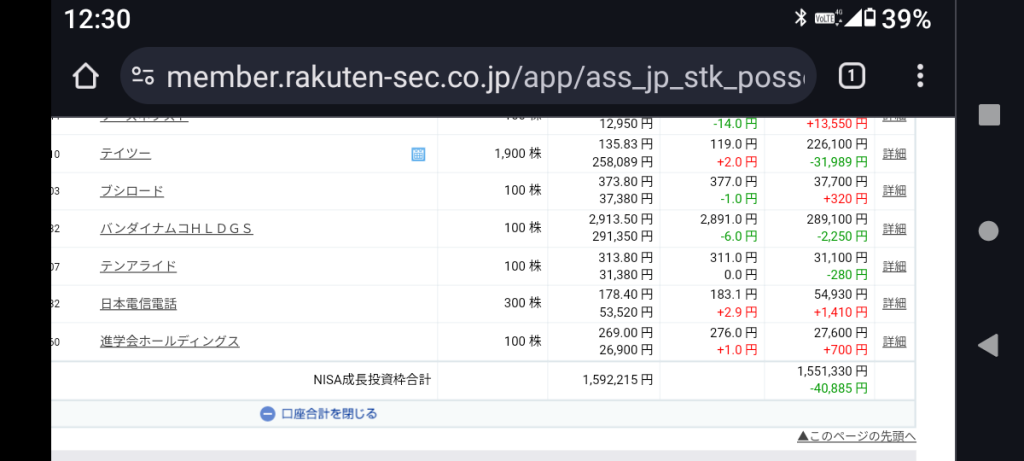Click the 12:30 status bar clock
1024x461 pixels.
click(97, 19)
